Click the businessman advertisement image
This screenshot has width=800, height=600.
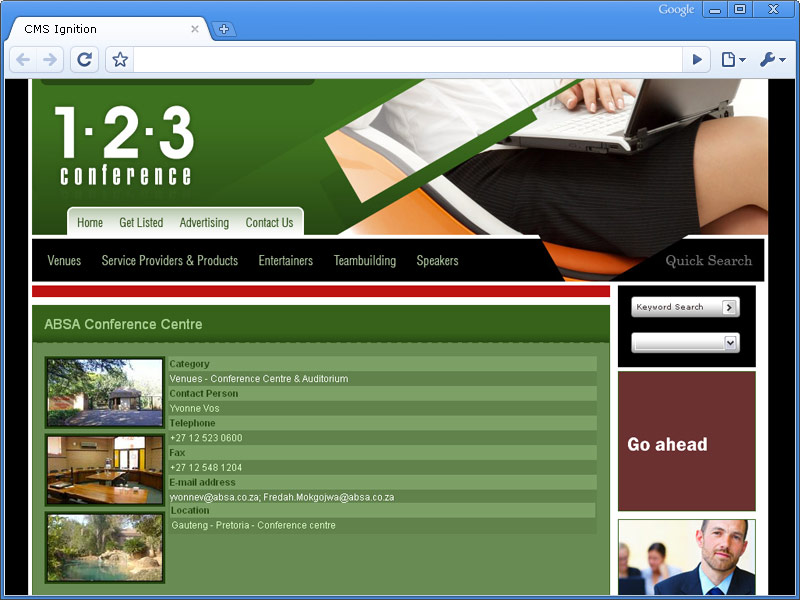tap(687, 557)
